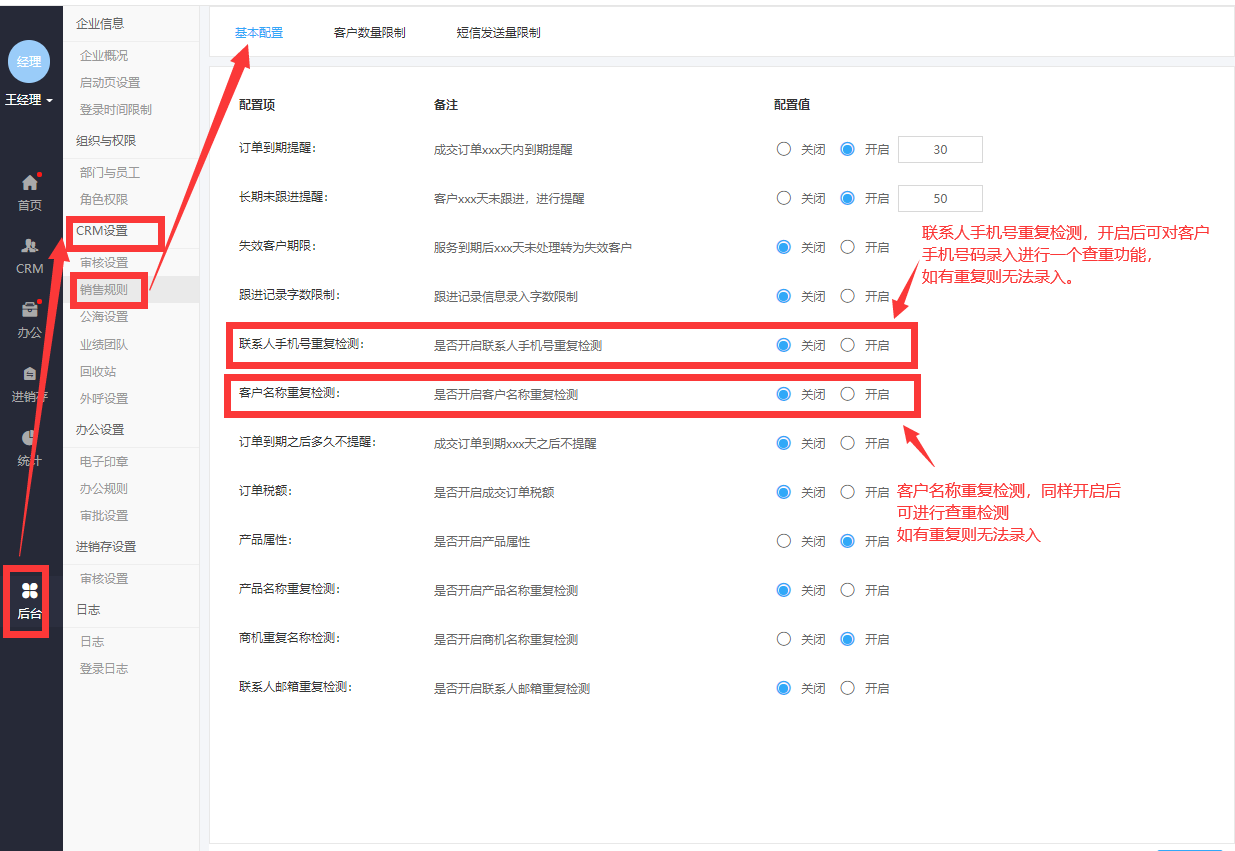Set 订单税额 to 关闭
1235x851 pixels.
click(784, 492)
